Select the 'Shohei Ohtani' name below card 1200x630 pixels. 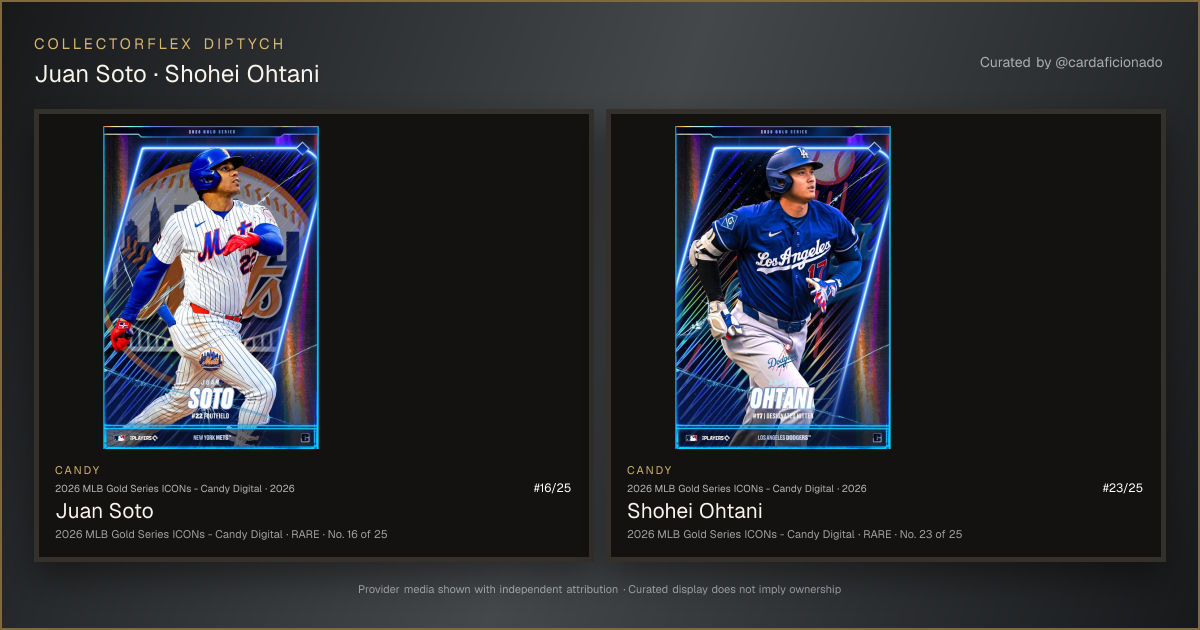pyautogui.click(x=695, y=511)
